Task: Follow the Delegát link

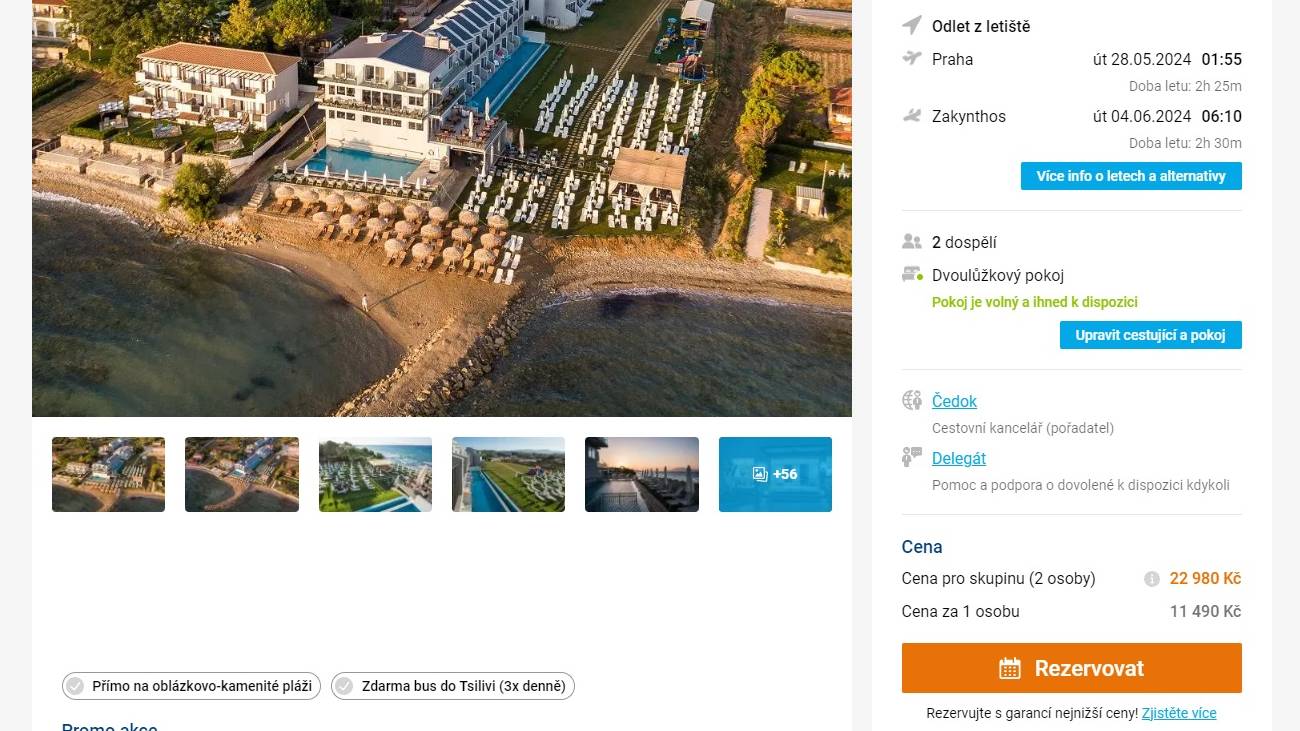Action: pos(958,458)
